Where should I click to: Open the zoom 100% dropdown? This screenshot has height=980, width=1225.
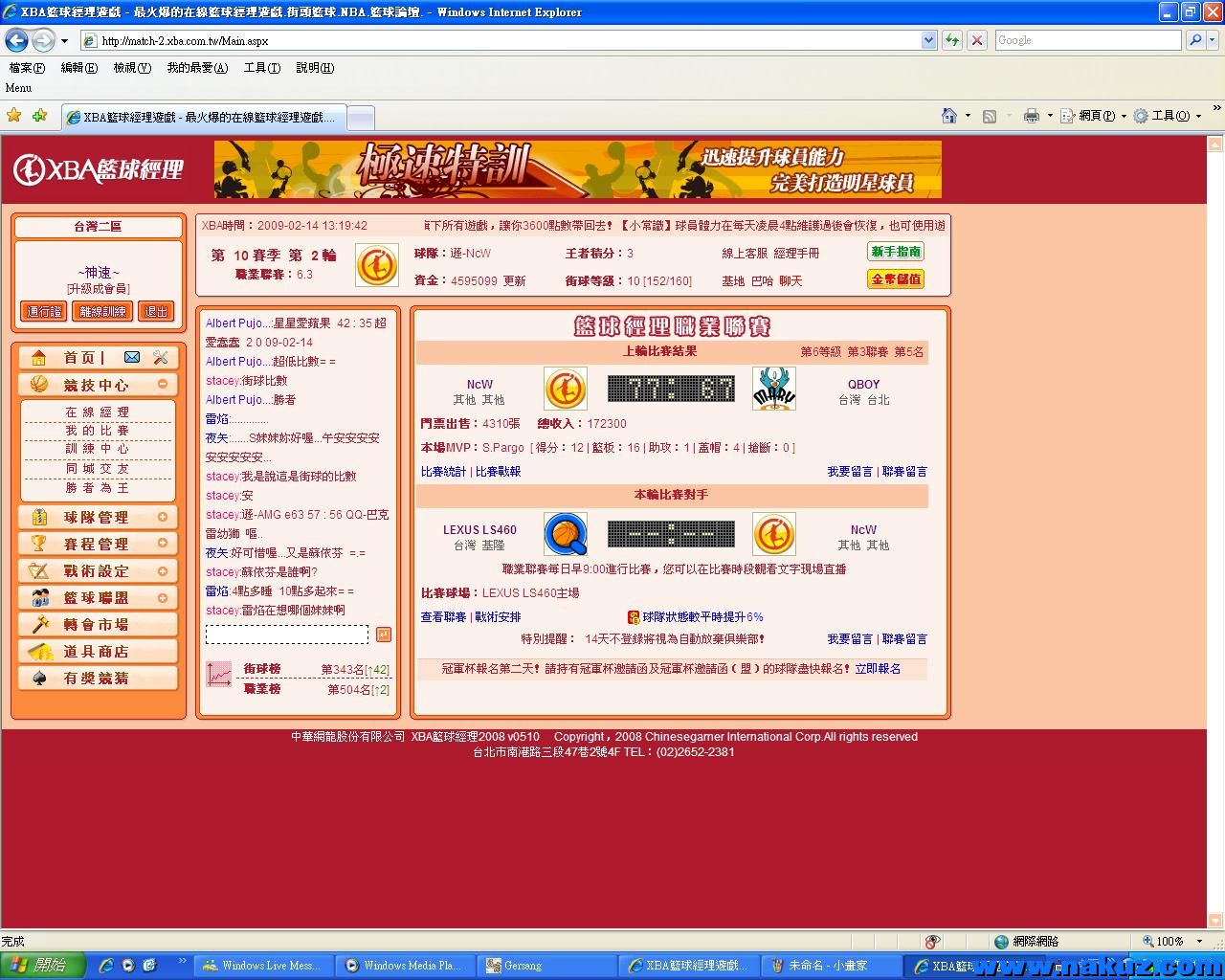click(x=1197, y=942)
